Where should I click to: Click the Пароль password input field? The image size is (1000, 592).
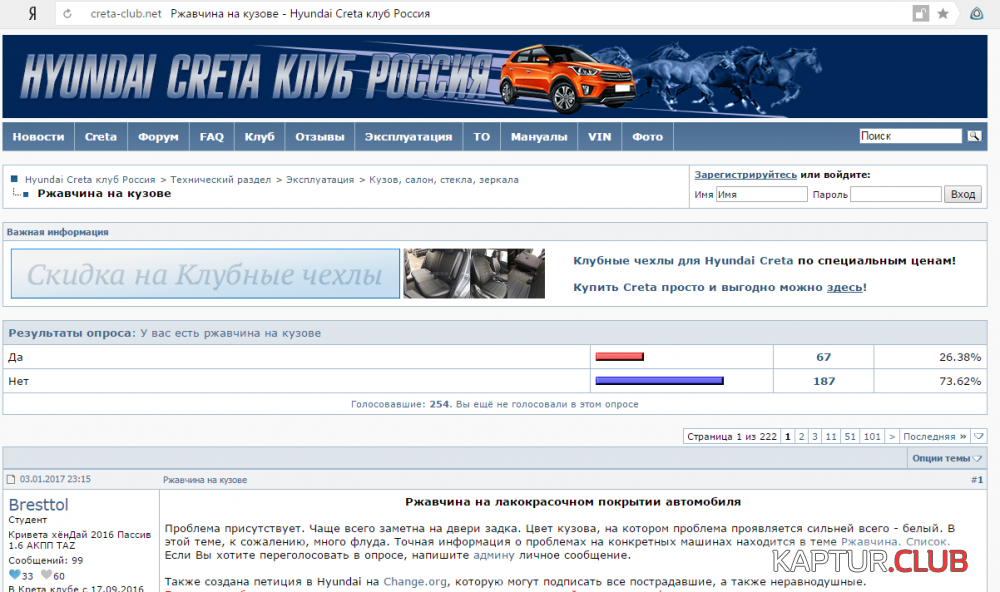[x=895, y=195]
